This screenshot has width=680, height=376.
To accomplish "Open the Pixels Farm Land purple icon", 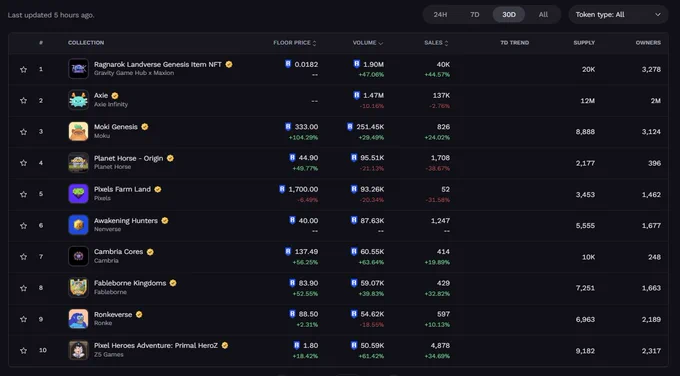I will point(78,194).
